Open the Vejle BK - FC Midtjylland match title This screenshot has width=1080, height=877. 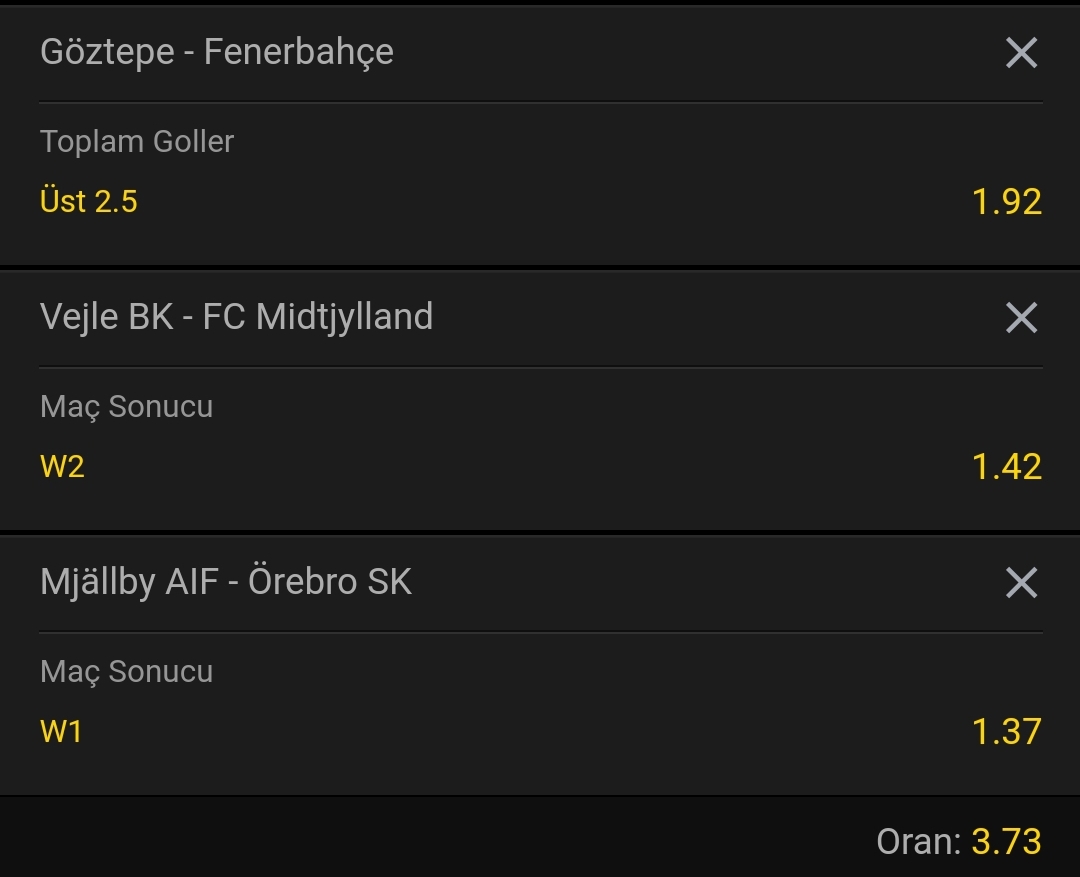click(x=236, y=318)
